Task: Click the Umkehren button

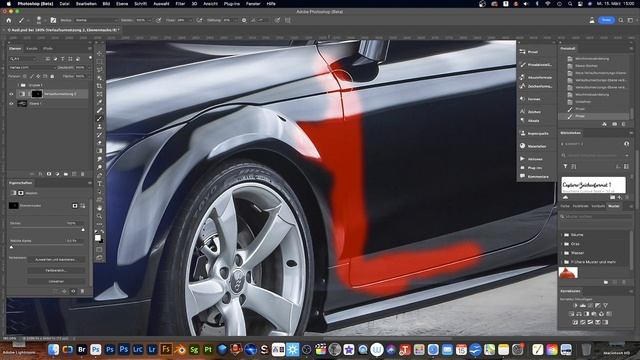Action: click(x=56, y=281)
